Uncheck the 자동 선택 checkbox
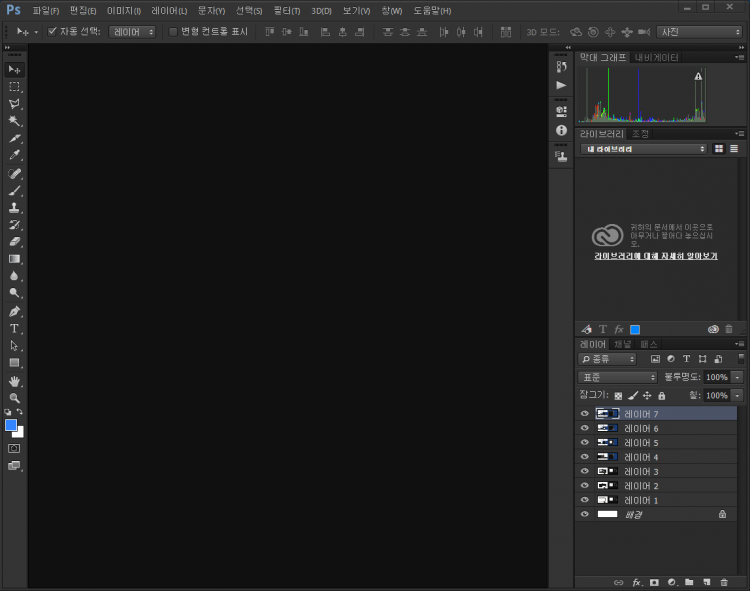 53,31
